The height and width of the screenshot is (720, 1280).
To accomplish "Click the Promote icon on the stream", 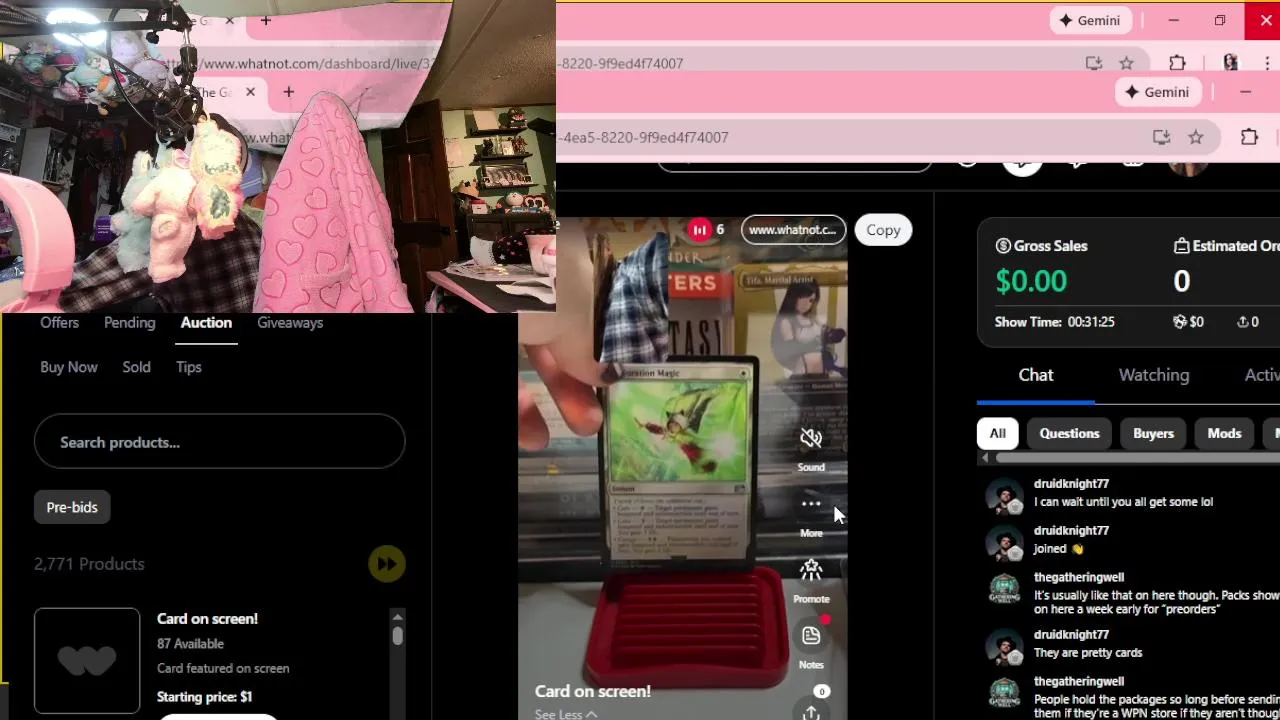I will point(811,570).
